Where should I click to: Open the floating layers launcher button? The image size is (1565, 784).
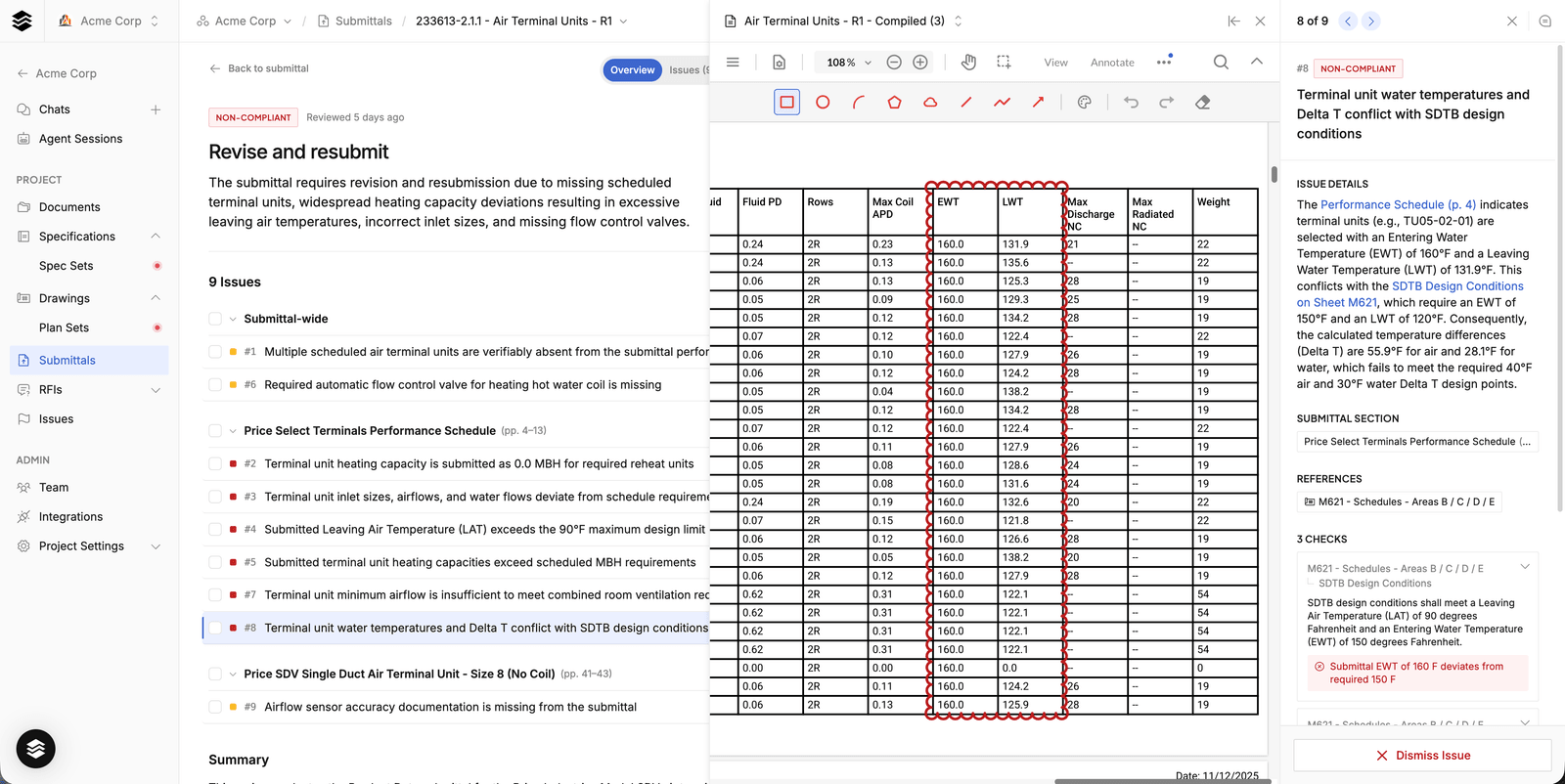[x=36, y=749]
